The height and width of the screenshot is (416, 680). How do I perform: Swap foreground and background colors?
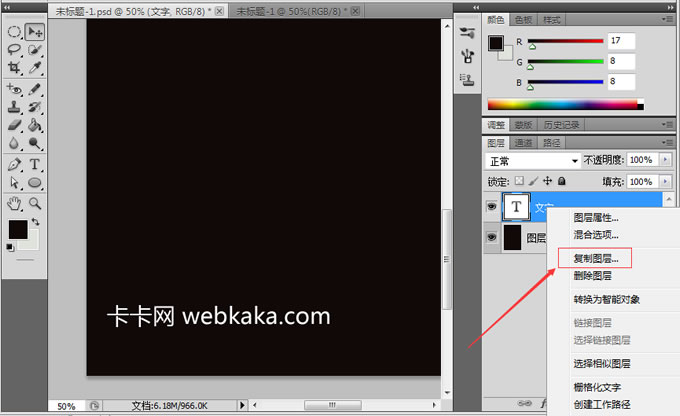click(36, 222)
